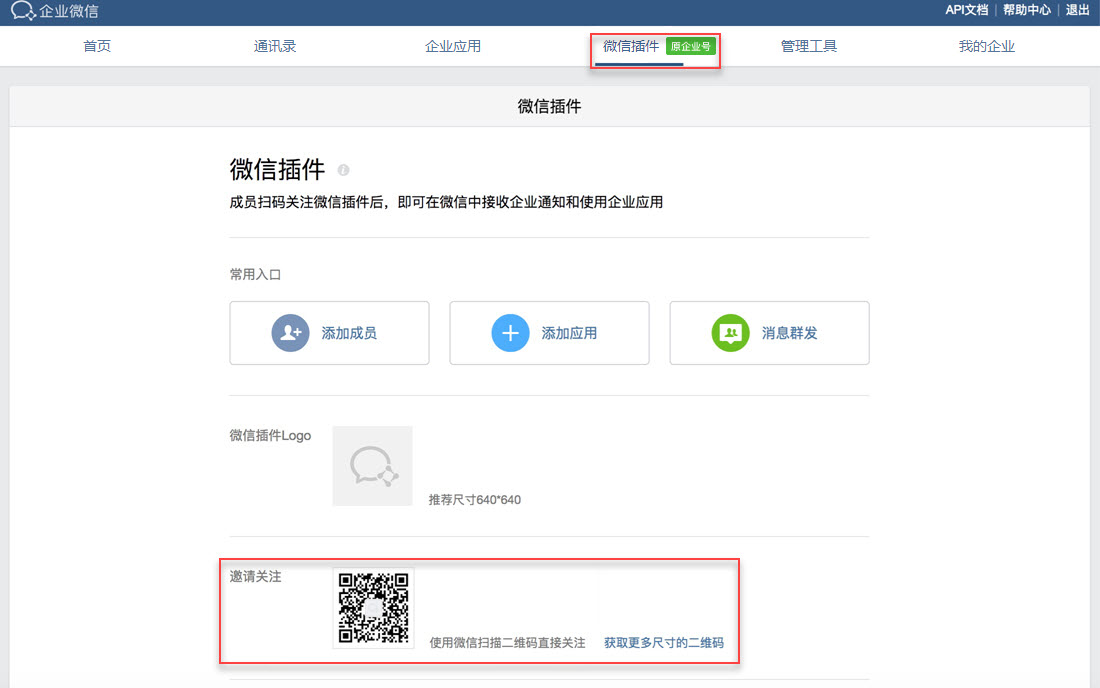Click the 企业微信 brand text

pos(69,11)
